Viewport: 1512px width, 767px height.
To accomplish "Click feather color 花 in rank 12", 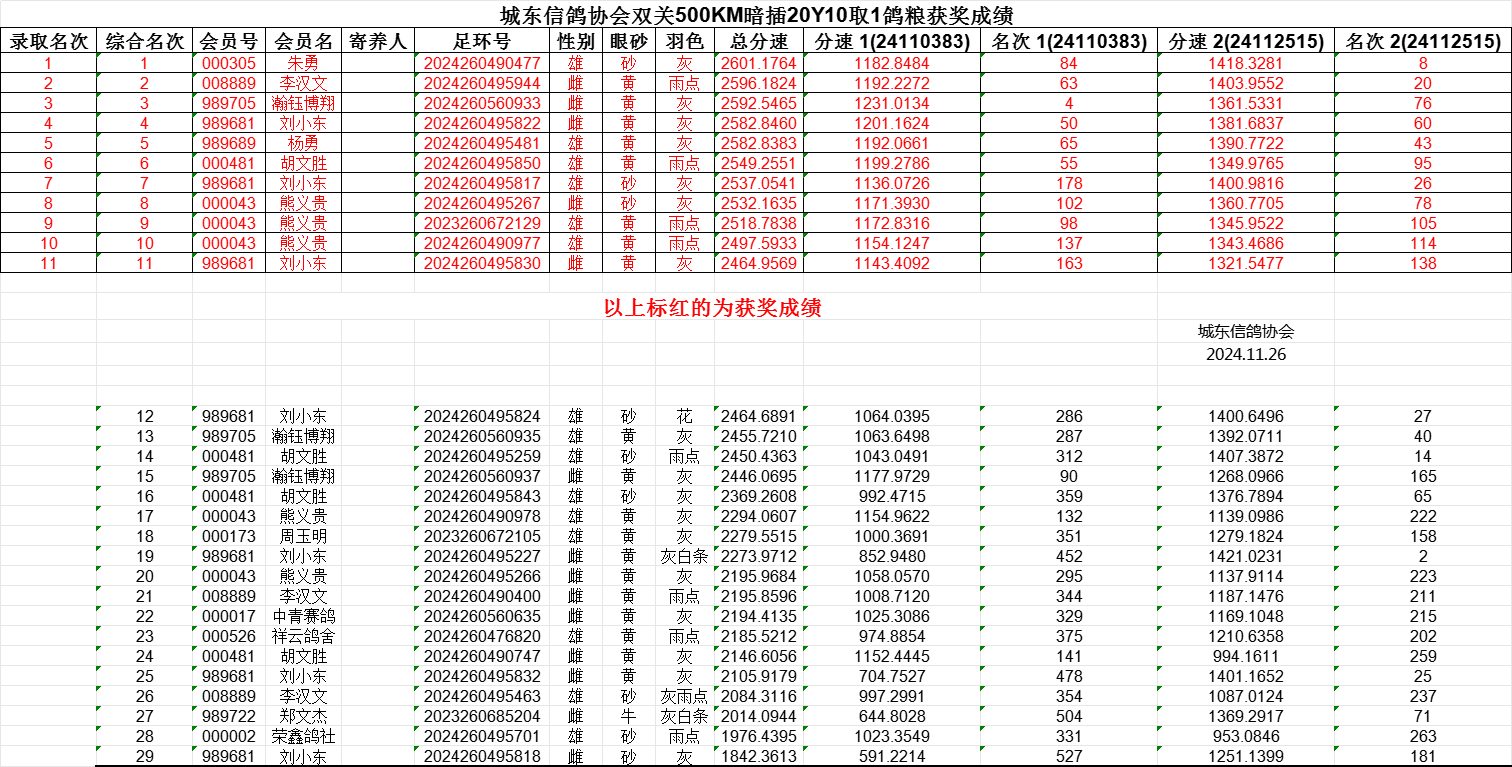I will tap(684, 416).
